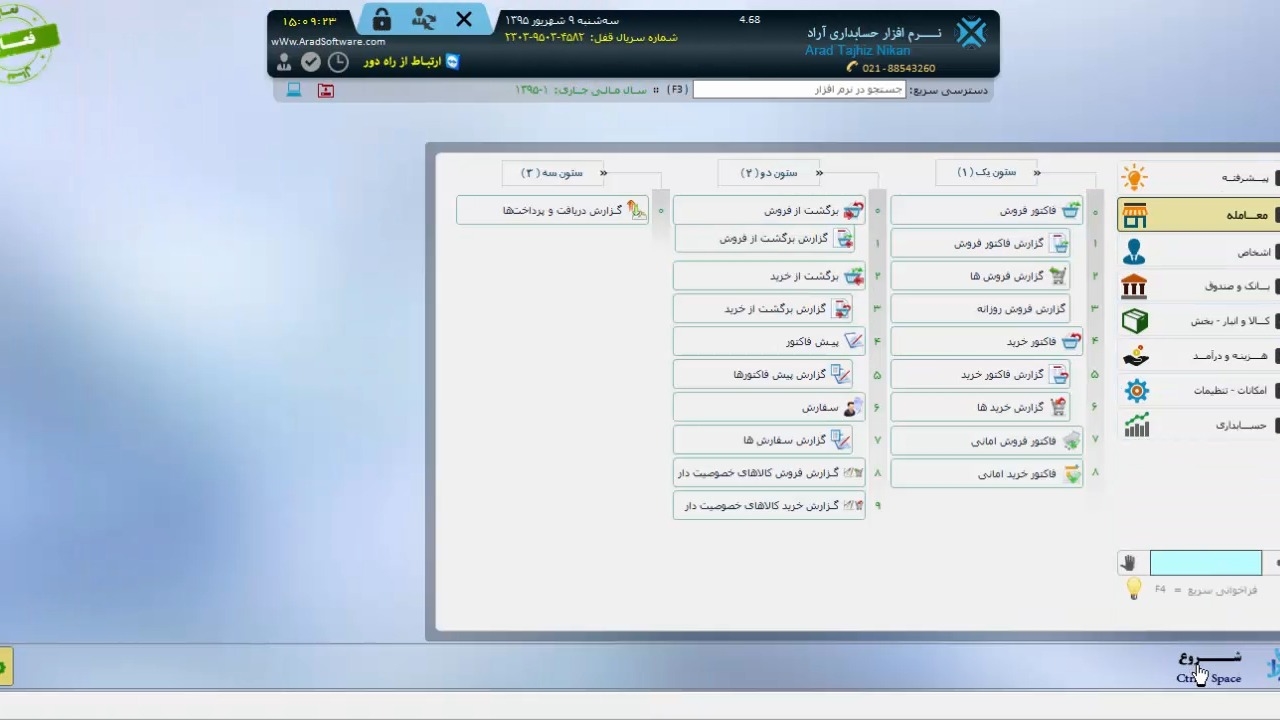Image resolution: width=1280 pixels, height=720 pixels.
Task: Click the پیش فاکتور (pro forma invoice) item
Action: coord(768,342)
